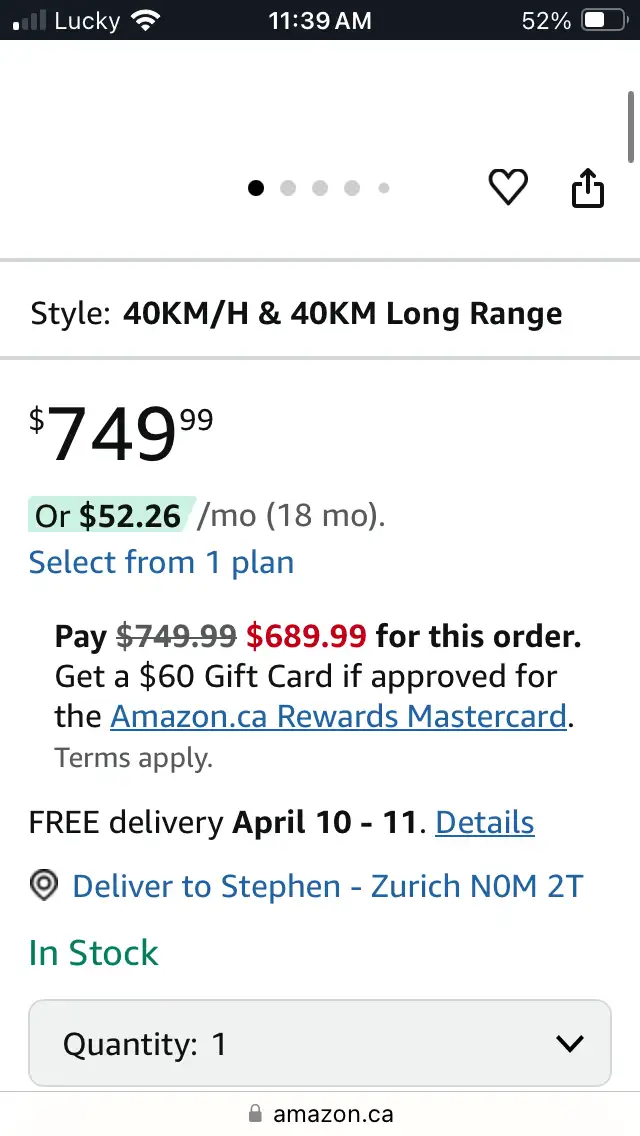Screen dimensions: 640x1136
Task: Tap the Quantity dropdown chevron arrow
Action: tap(569, 1044)
